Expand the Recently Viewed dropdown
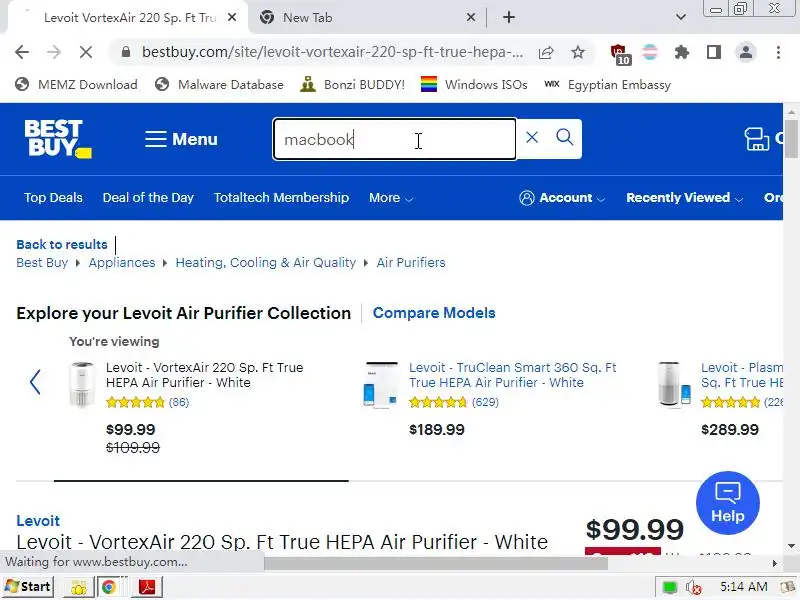 [684, 198]
